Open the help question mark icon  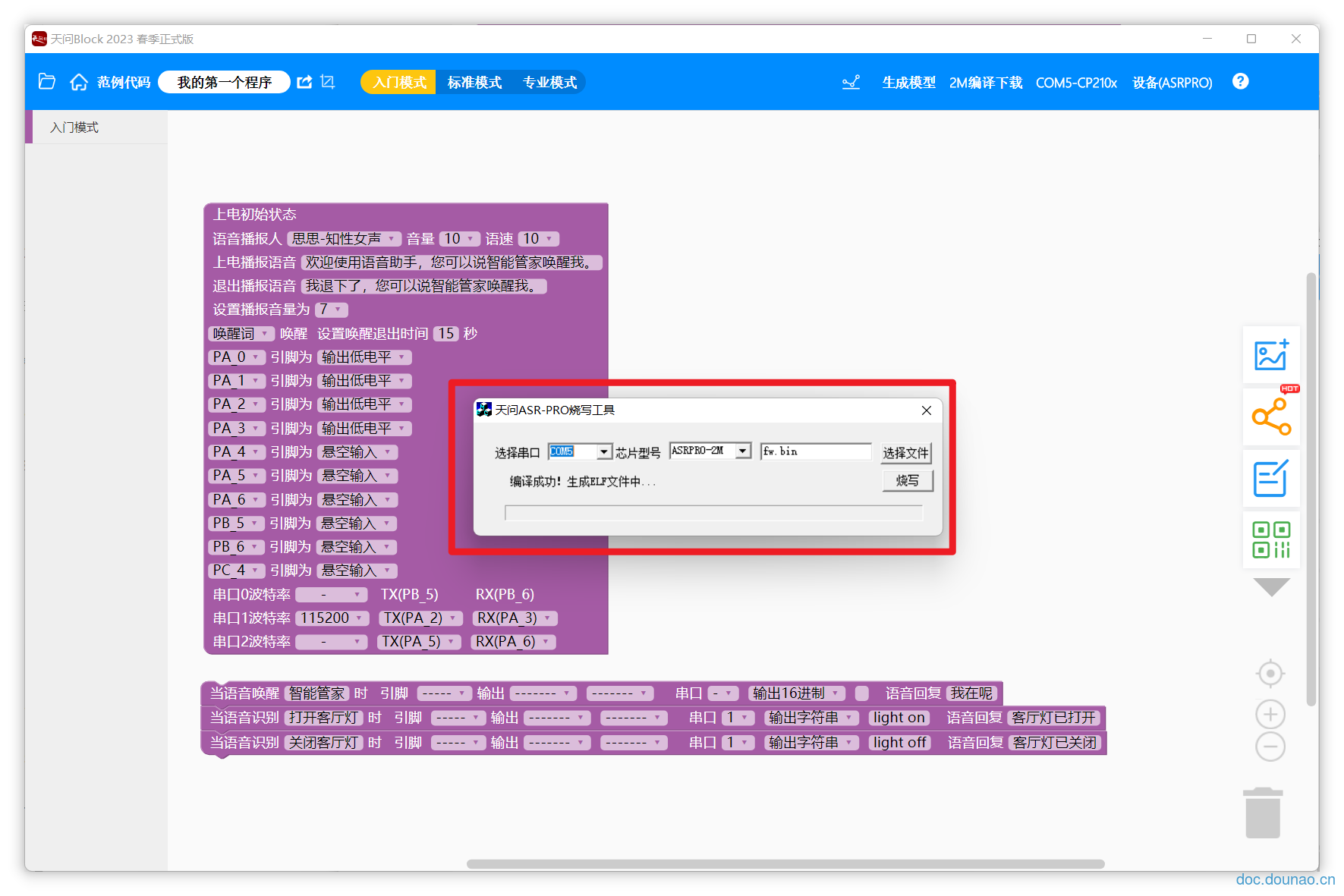pos(1241,81)
